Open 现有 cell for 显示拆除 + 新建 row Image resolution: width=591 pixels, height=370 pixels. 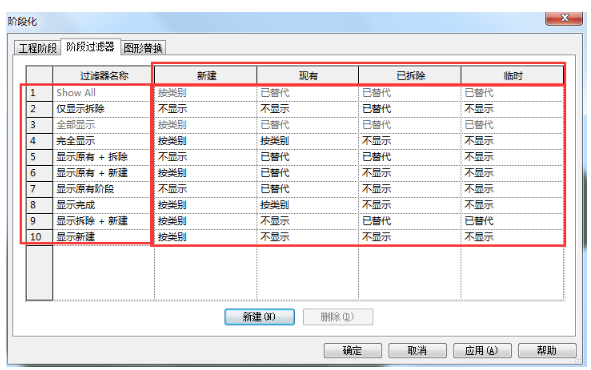point(308,221)
